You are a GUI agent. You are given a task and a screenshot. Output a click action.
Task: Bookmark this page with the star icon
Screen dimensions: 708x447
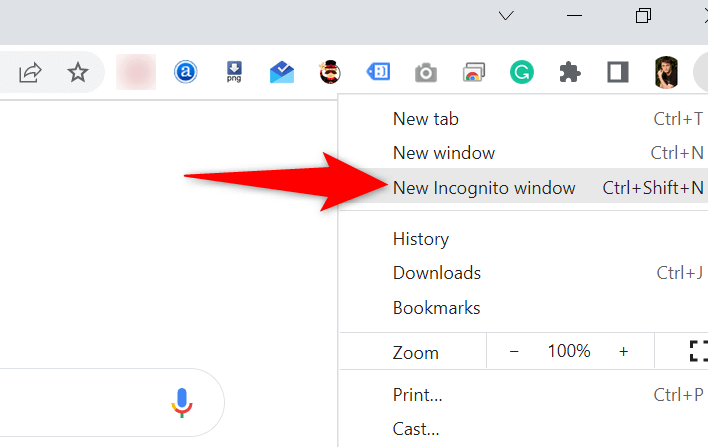click(77, 72)
